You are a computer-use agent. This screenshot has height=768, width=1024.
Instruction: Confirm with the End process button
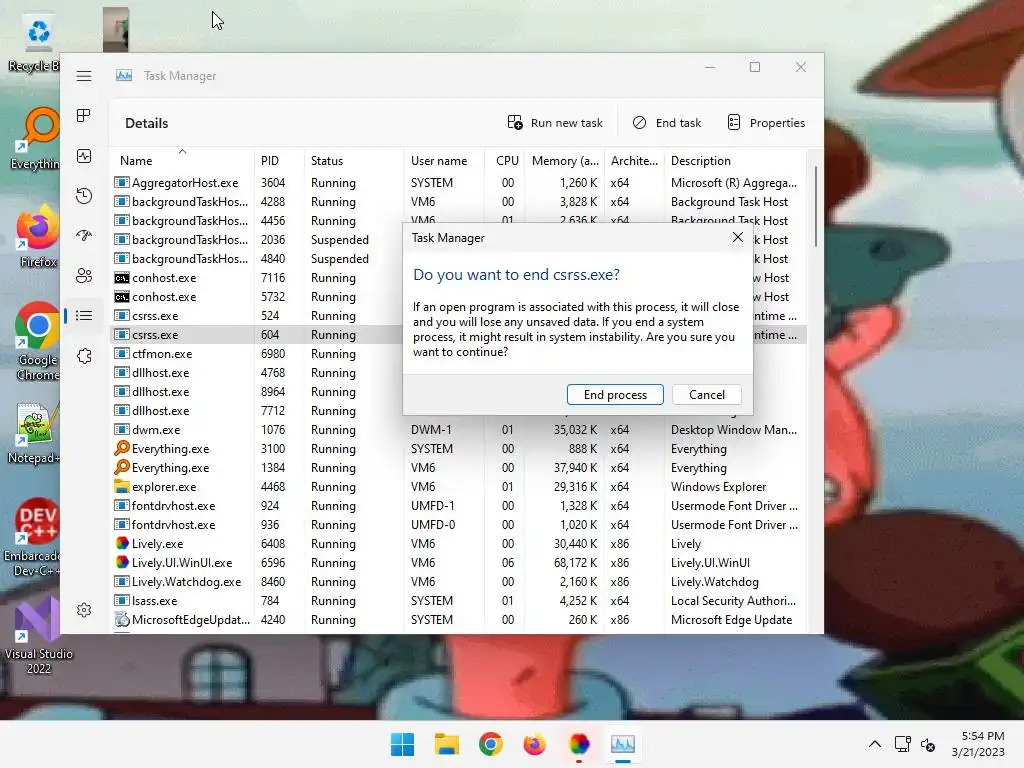[615, 394]
